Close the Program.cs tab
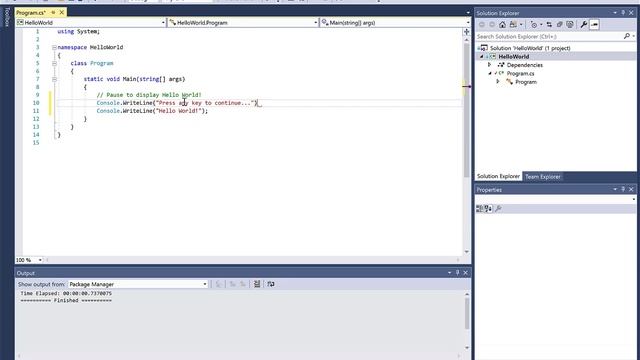640x360 pixels. [62, 13]
